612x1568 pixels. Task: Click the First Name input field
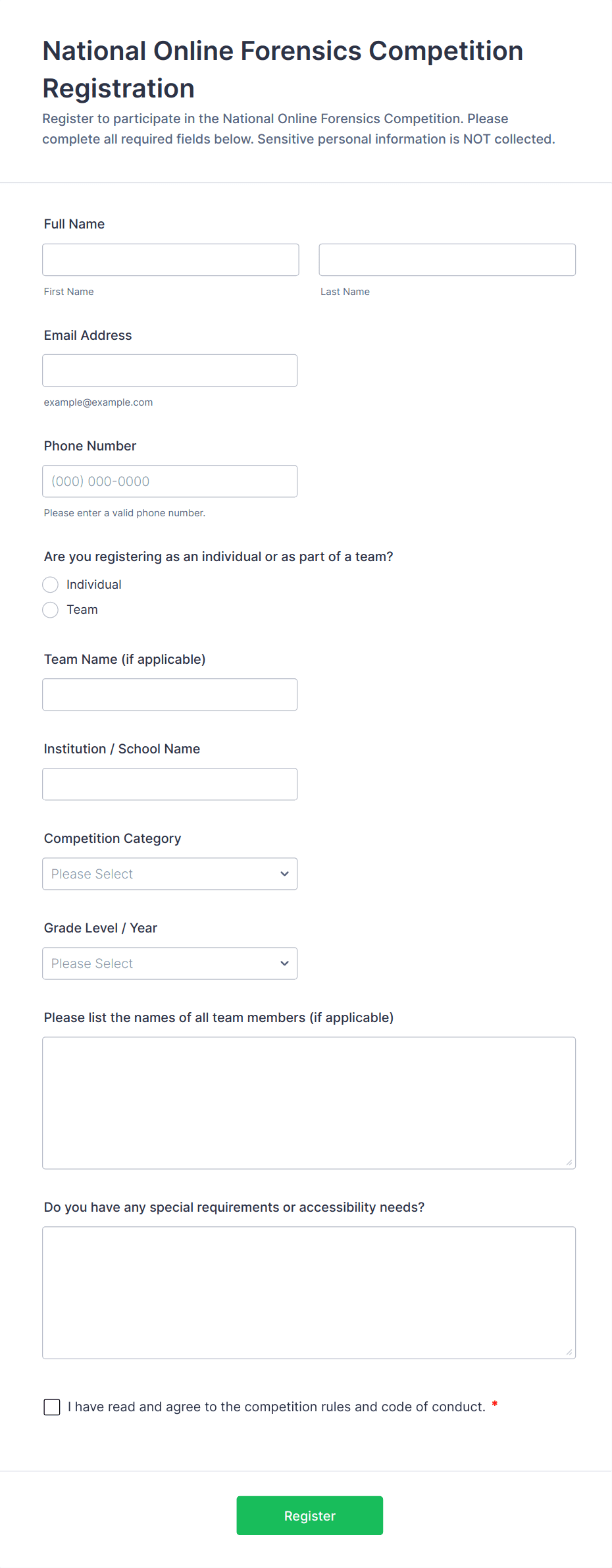[170, 259]
